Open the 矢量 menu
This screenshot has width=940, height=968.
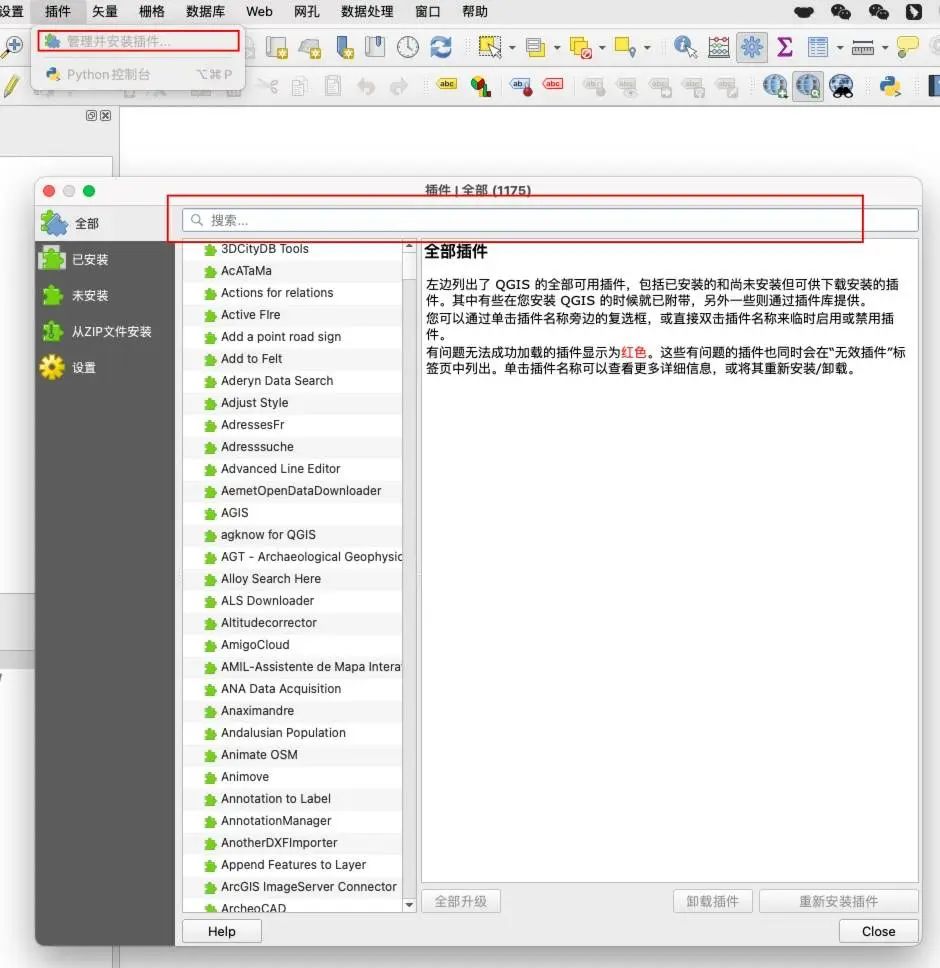pyautogui.click(x=104, y=11)
